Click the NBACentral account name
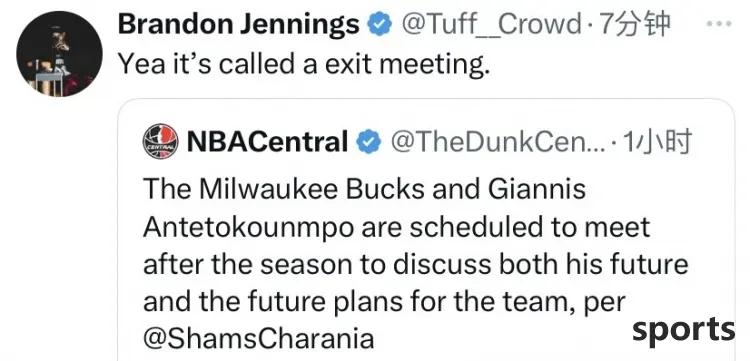The height and width of the screenshot is (361, 750). point(268,142)
